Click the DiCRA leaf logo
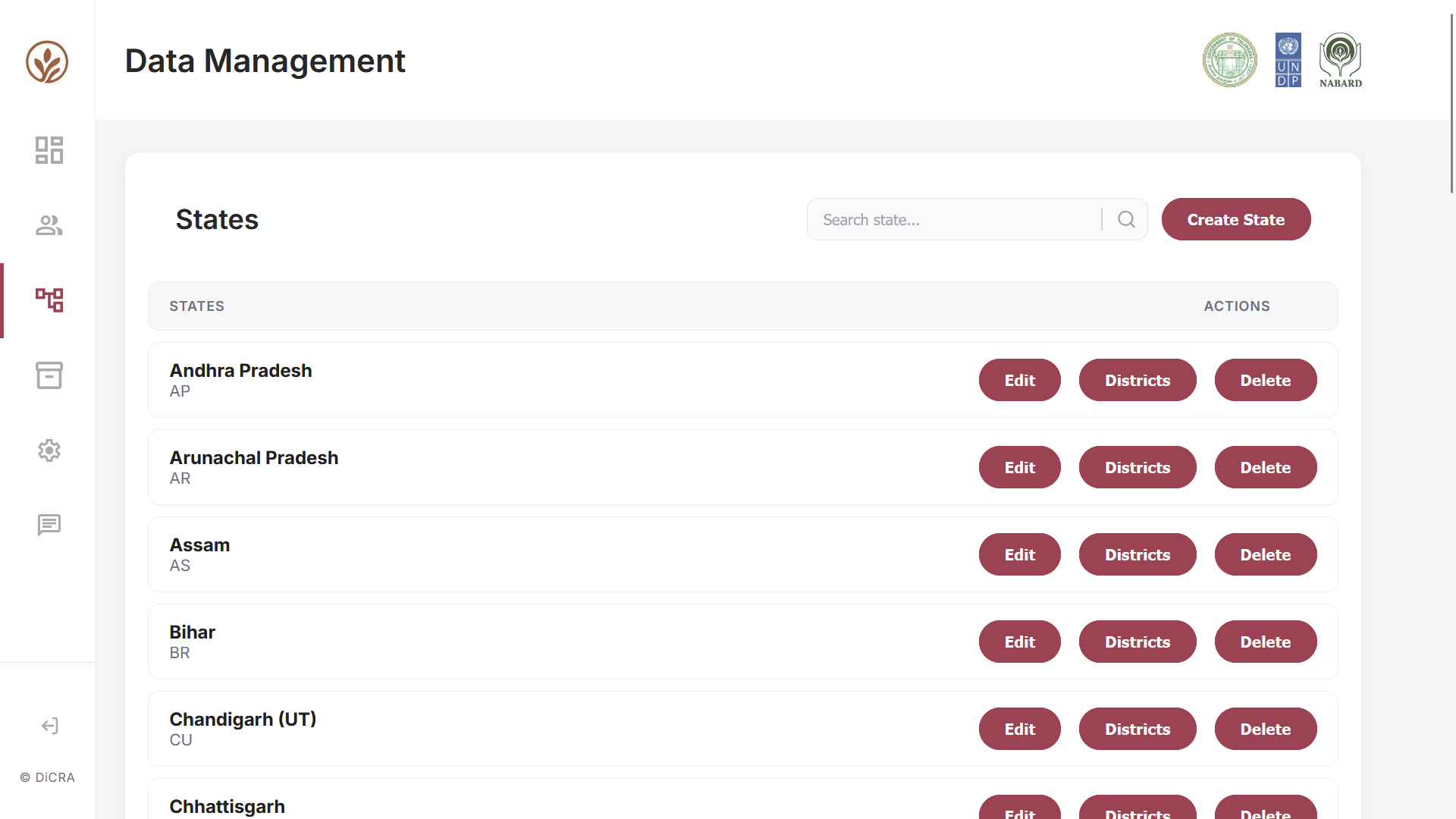 pos(47,61)
